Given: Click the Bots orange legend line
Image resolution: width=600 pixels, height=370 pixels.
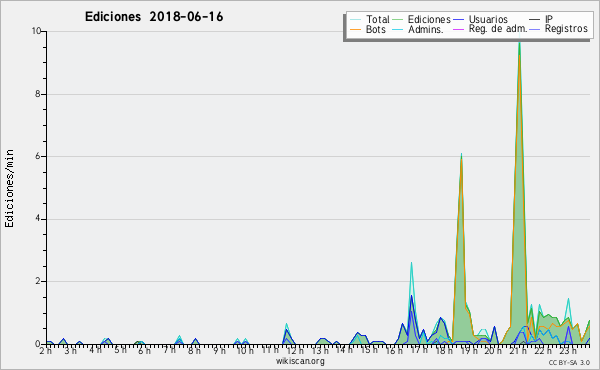Looking at the screenshot, I should point(355,29).
